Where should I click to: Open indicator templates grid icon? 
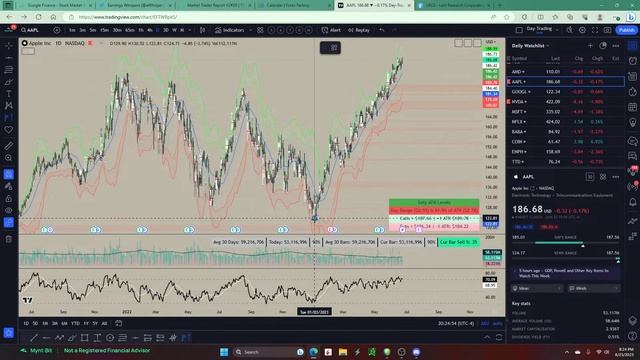pos(260,30)
